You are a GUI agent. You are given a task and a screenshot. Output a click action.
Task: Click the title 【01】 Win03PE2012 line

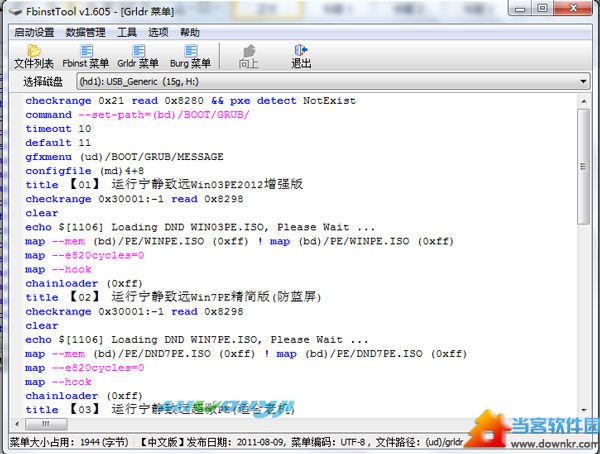(164, 185)
